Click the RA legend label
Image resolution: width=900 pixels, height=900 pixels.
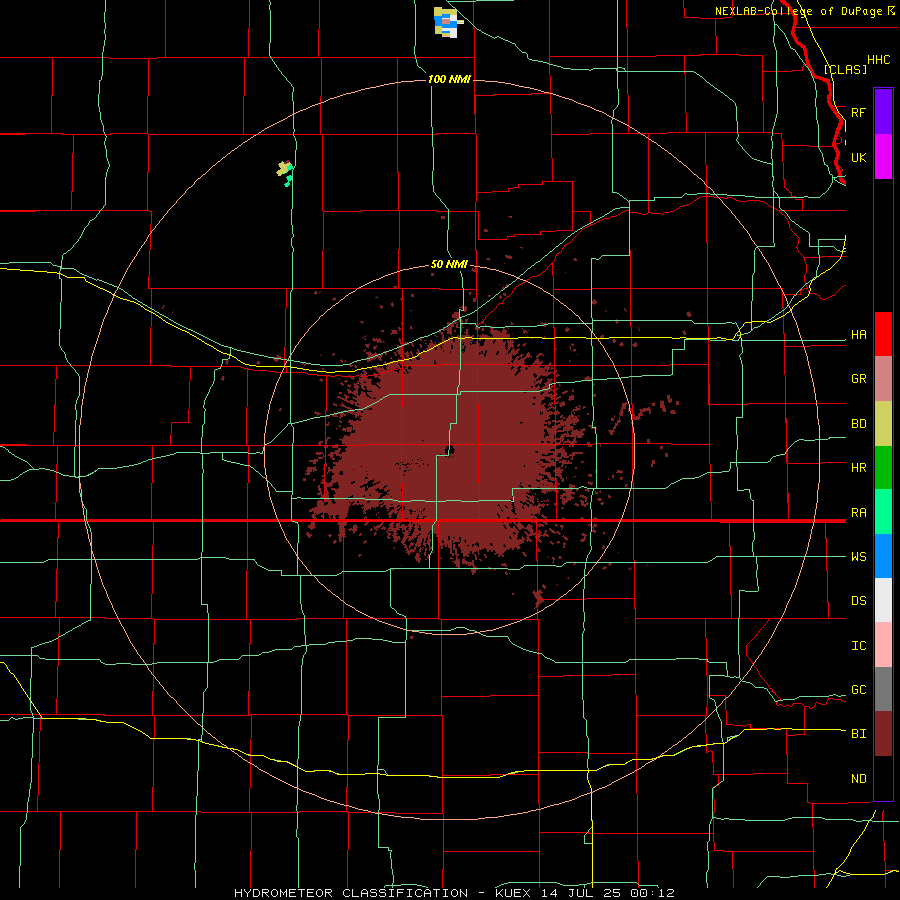tap(858, 513)
